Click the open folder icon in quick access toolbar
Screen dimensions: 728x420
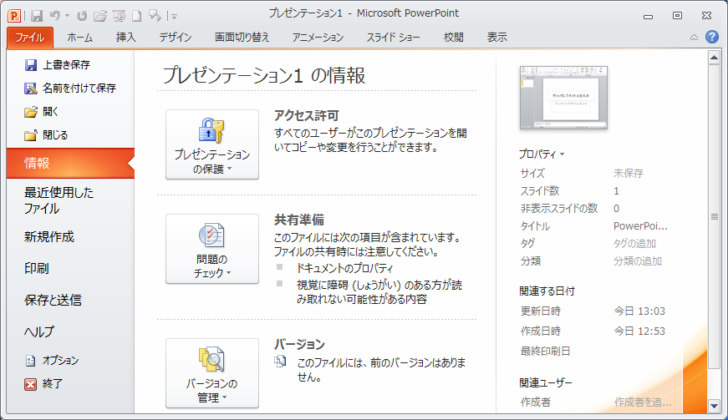[100, 16]
